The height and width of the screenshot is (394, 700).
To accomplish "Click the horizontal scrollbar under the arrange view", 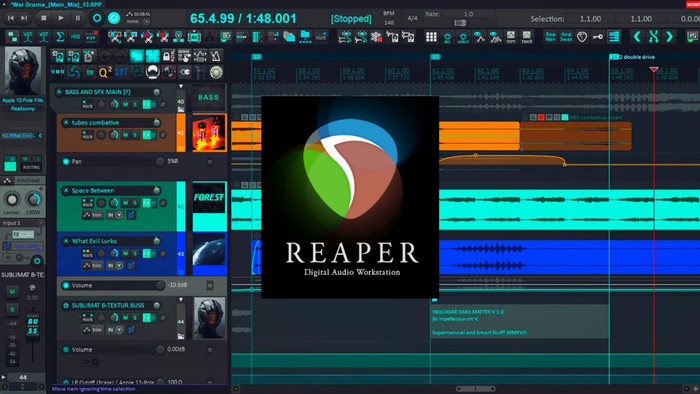I will [x=475, y=389].
